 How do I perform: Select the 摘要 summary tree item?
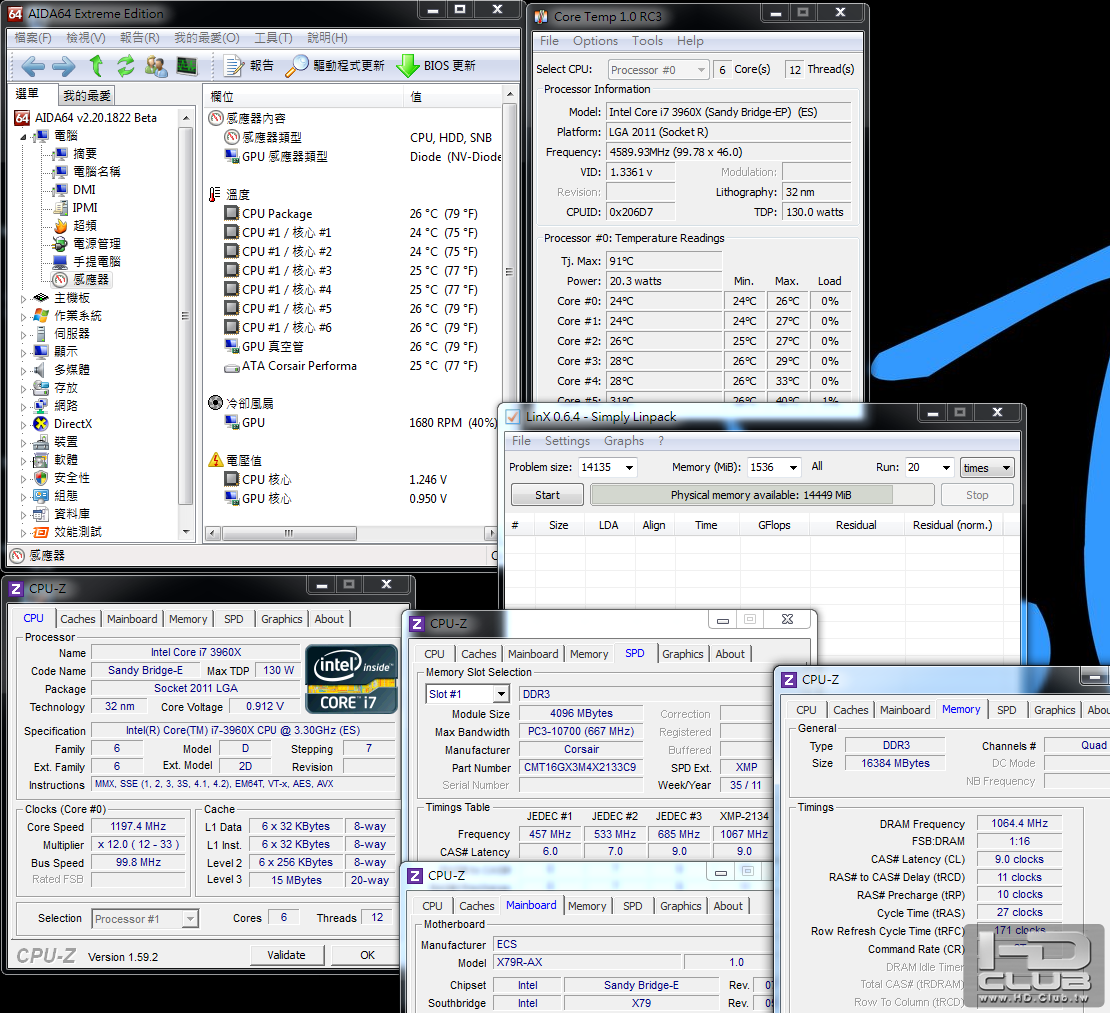click(84, 154)
